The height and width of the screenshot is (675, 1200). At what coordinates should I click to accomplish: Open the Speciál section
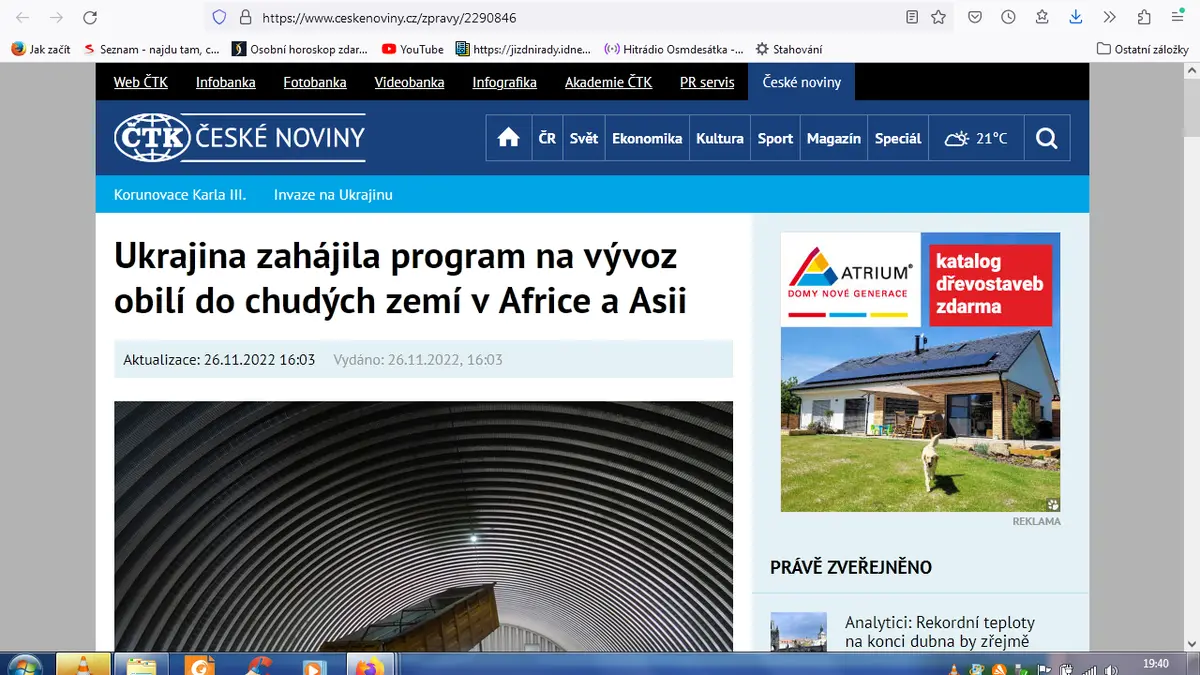(898, 138)
